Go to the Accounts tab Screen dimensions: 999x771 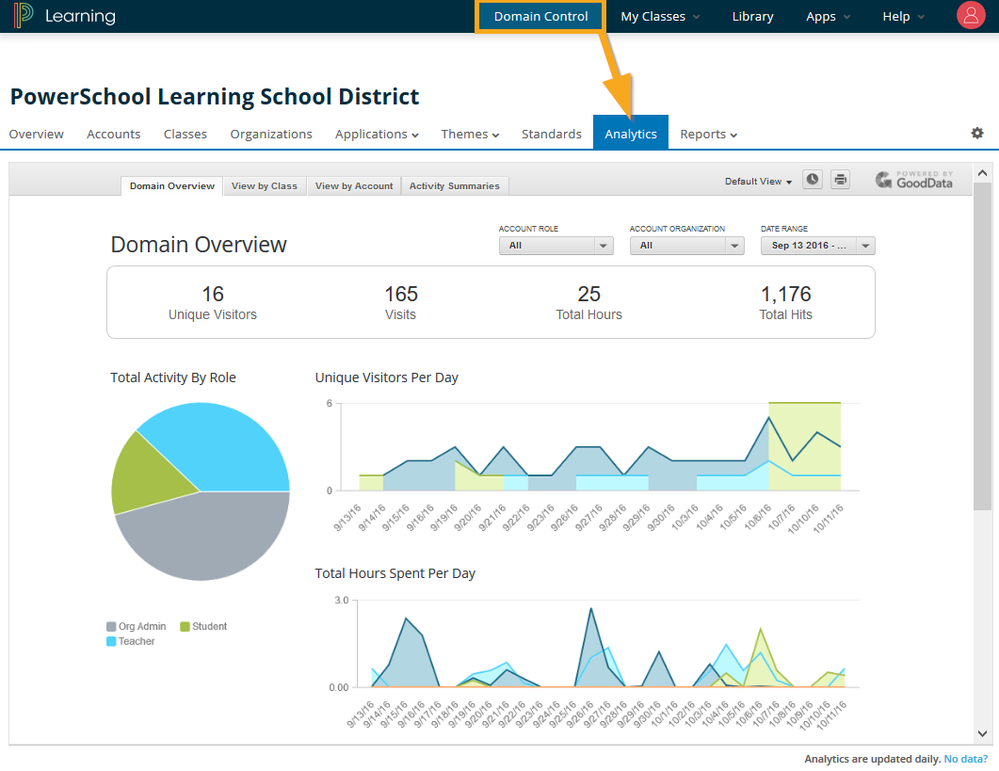pos(113,134)
